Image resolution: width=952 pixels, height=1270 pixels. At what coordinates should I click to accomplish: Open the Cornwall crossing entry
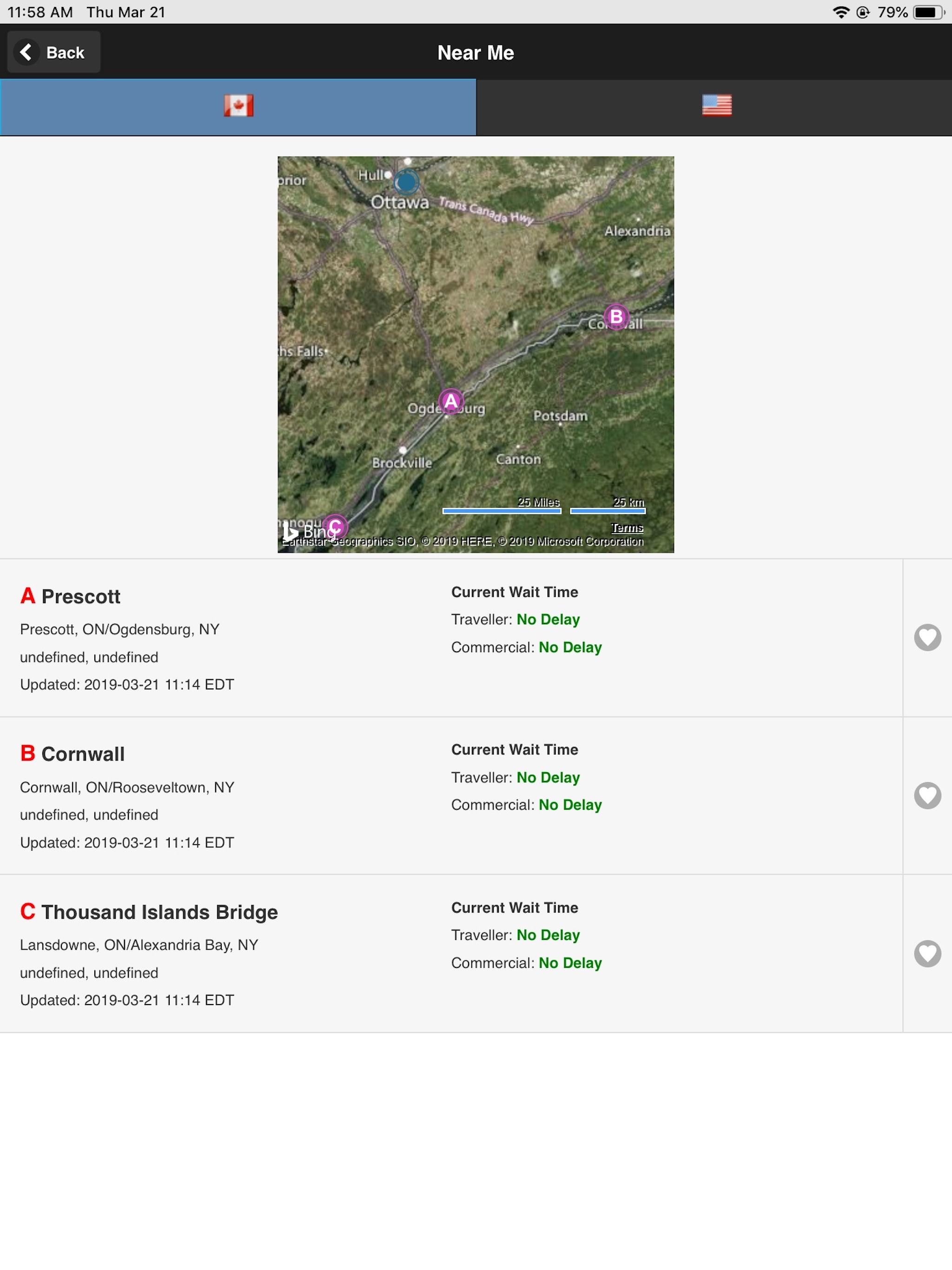(83, 754)
